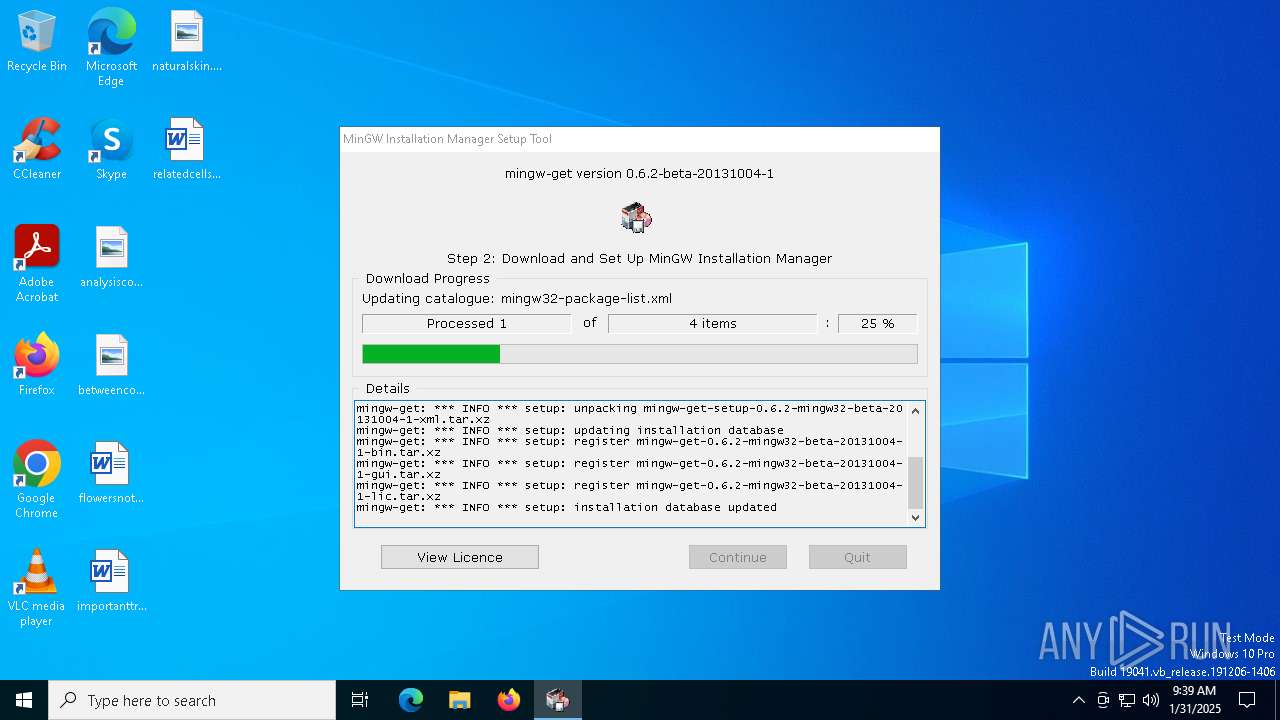The width and height of the screenshot is (1280, 720).
Task: Open the notification center
Action: click(1247, 700)
